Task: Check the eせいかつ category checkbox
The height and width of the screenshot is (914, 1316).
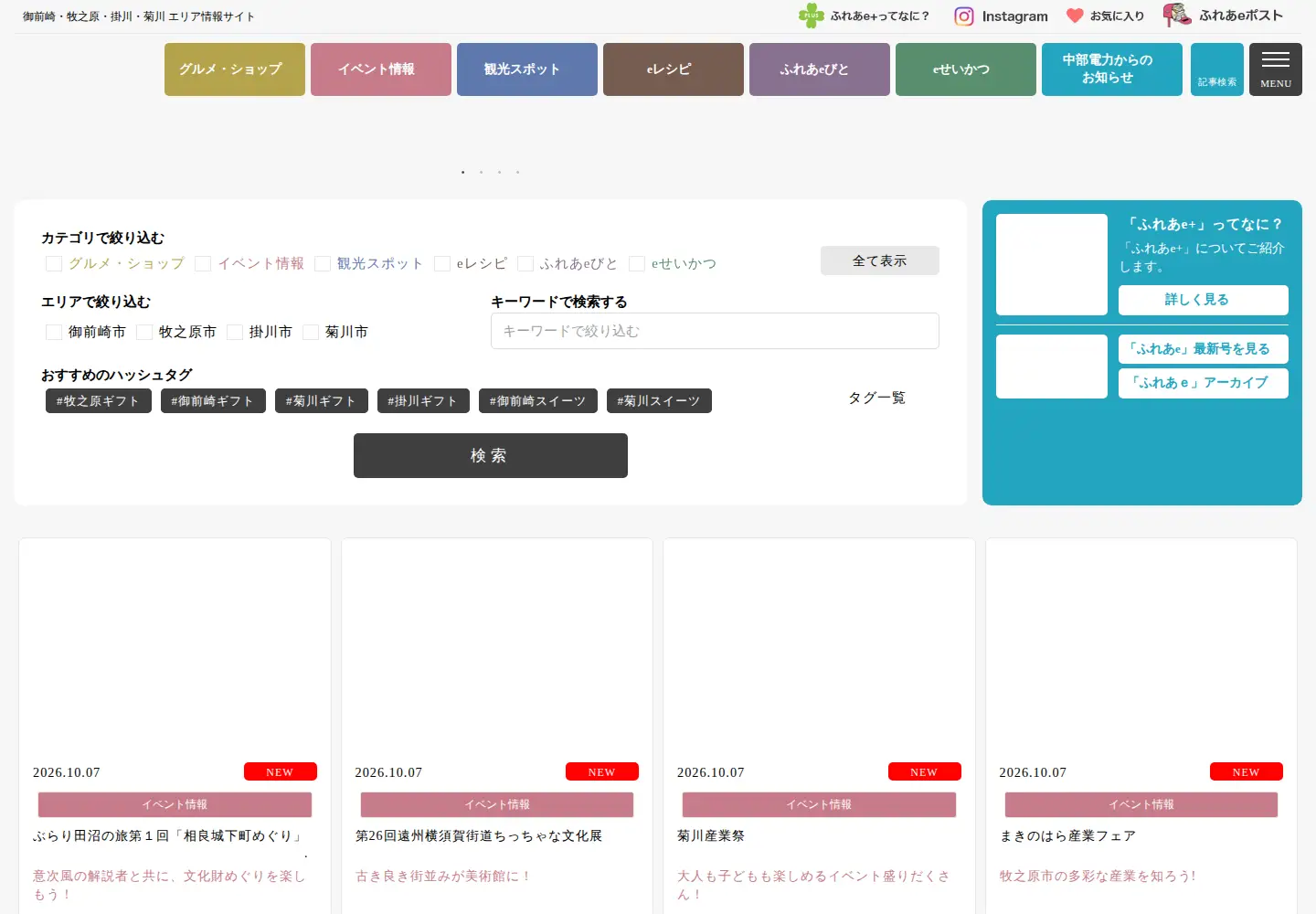Action: pos(637,264)
